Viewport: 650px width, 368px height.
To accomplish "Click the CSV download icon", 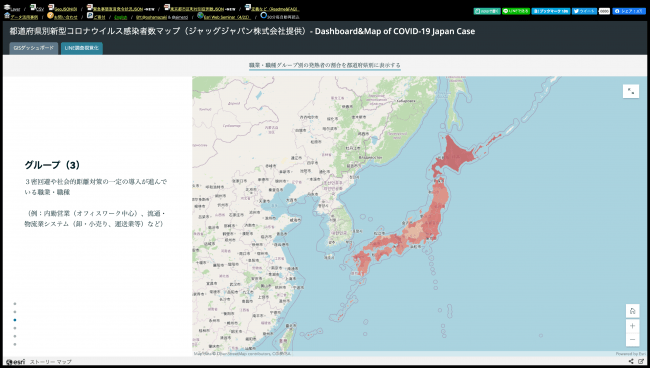I will [x=33, y=7].
